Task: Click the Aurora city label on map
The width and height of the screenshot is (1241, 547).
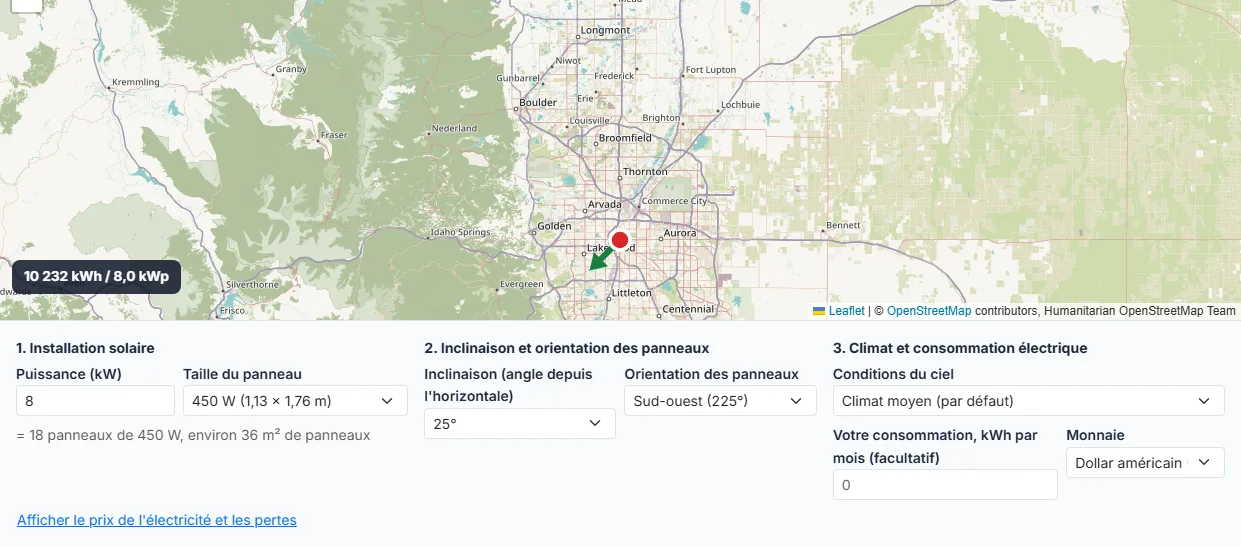Action: (x=680, y=233)
